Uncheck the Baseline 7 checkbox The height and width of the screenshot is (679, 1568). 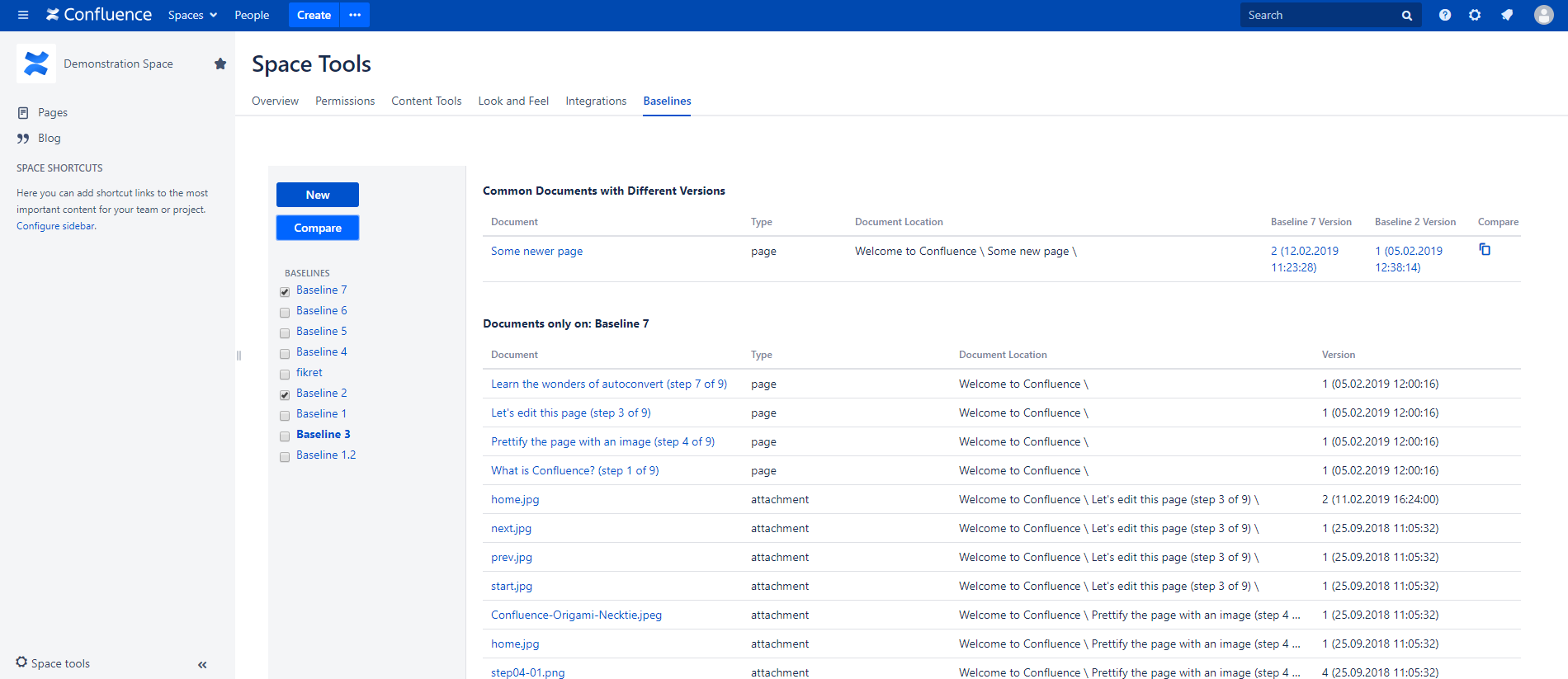pyautogui.click(x=285, y=291)
